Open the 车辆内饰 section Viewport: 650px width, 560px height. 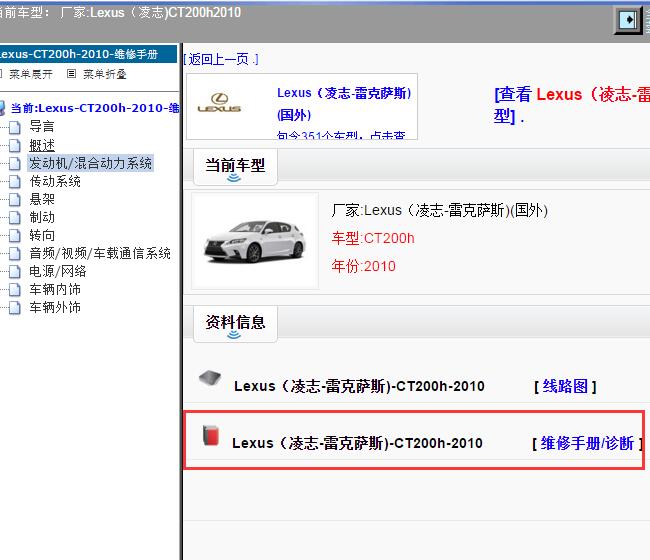pos(55,289)
